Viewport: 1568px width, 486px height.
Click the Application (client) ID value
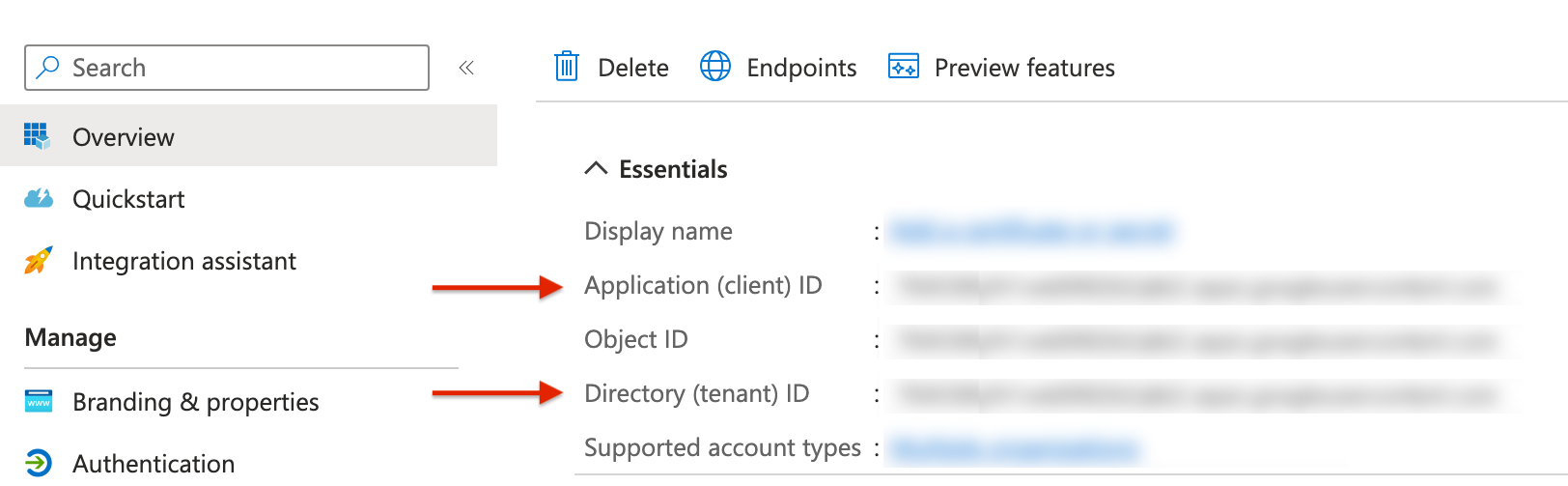coord(1197,286)
